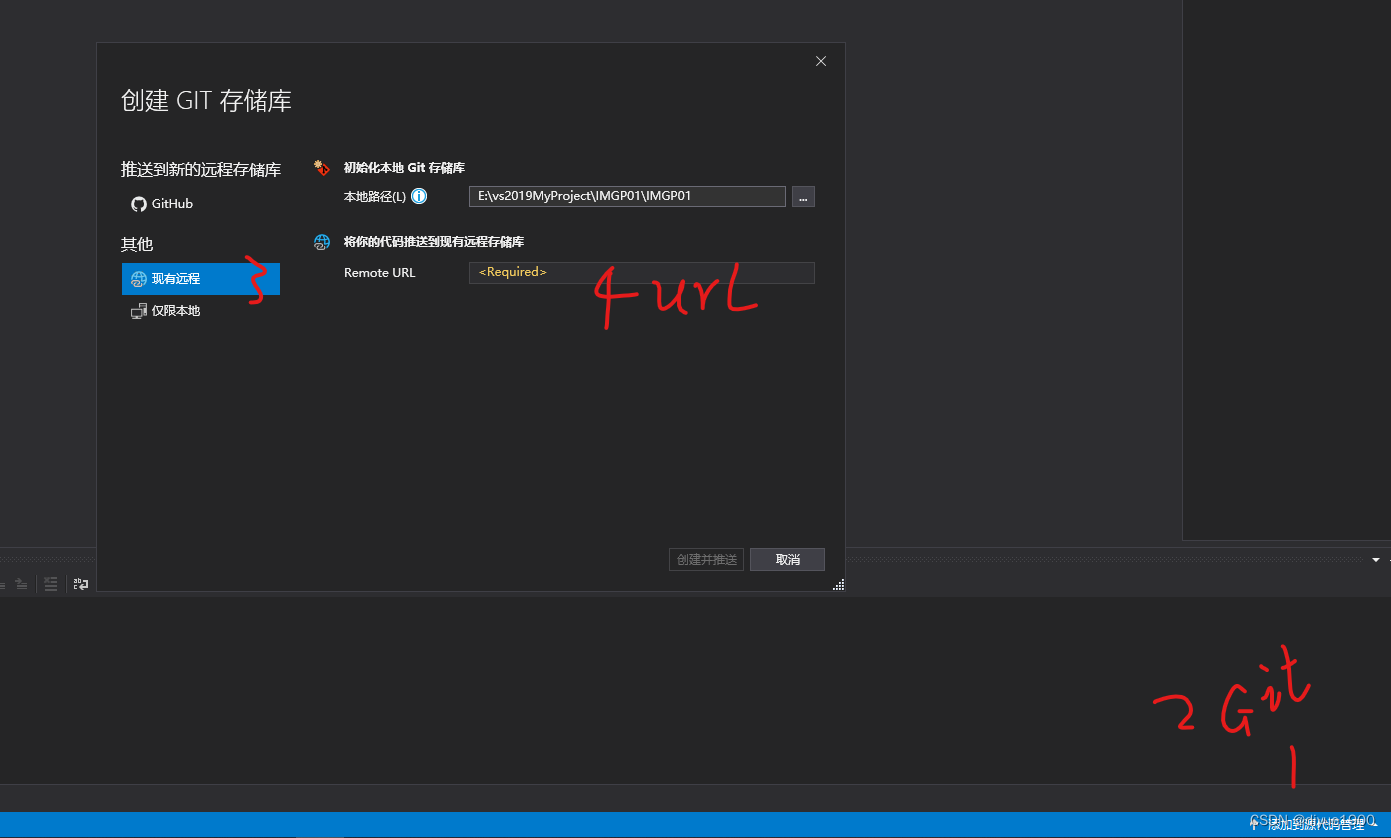
Task: Click the clear all icon in output toolbar
Action: tap(51, 584)
